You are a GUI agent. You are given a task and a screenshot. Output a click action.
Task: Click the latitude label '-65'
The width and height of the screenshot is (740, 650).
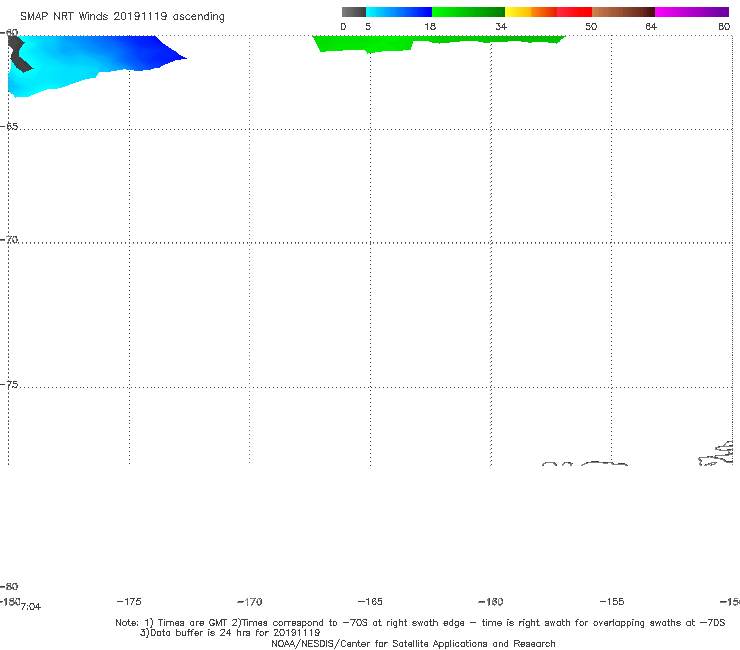click(x=9, y=127)
